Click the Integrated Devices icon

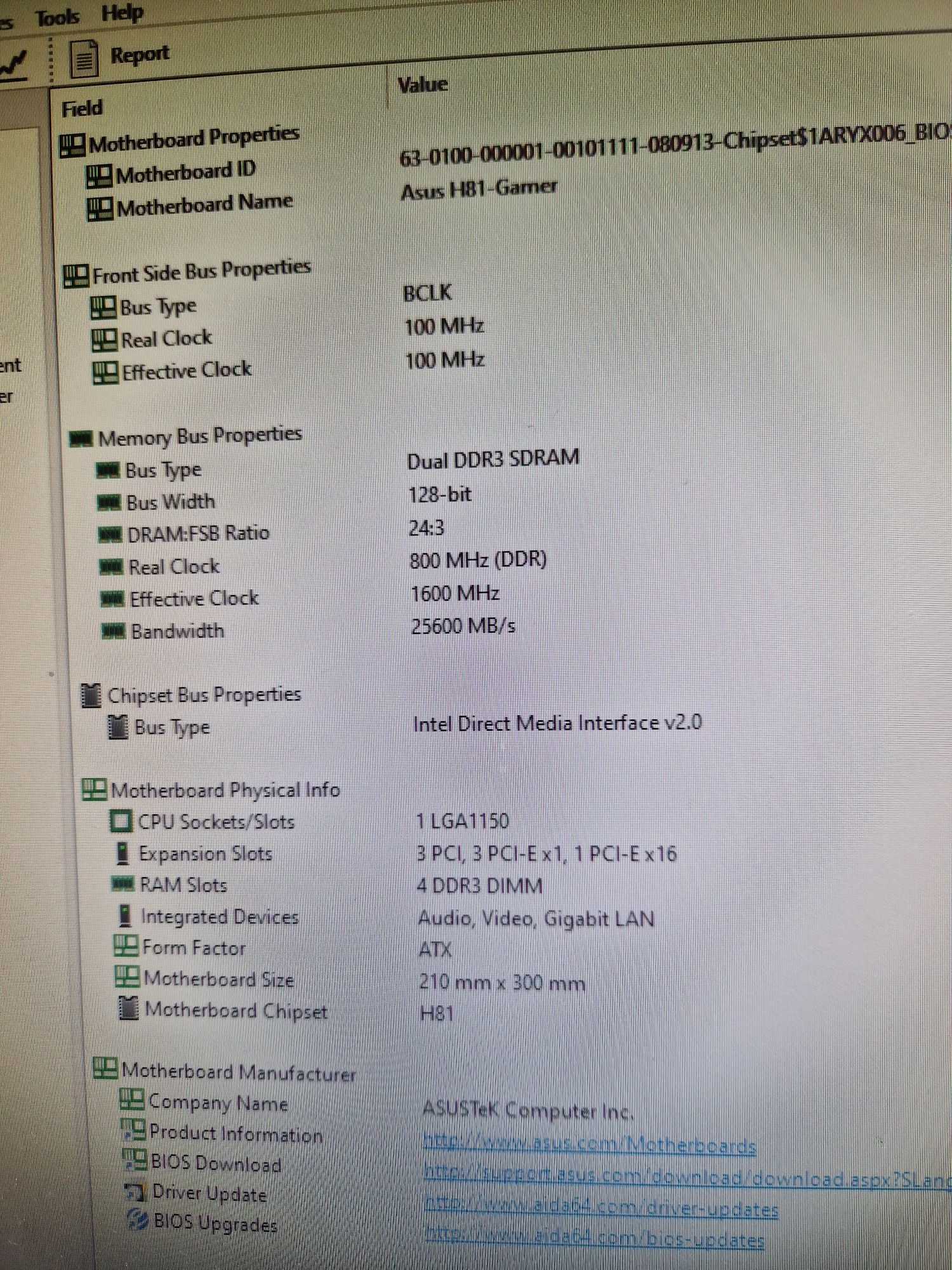pos(126,916)
